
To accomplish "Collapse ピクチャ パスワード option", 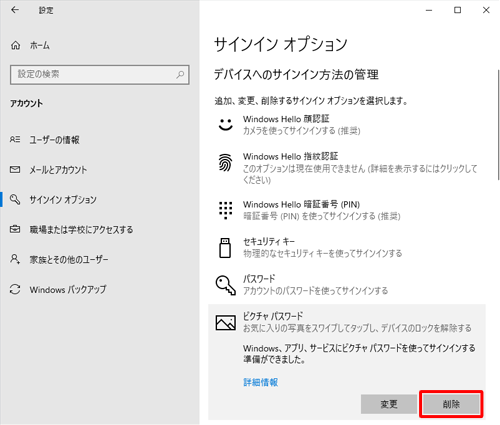I will (x=347, y=322).
